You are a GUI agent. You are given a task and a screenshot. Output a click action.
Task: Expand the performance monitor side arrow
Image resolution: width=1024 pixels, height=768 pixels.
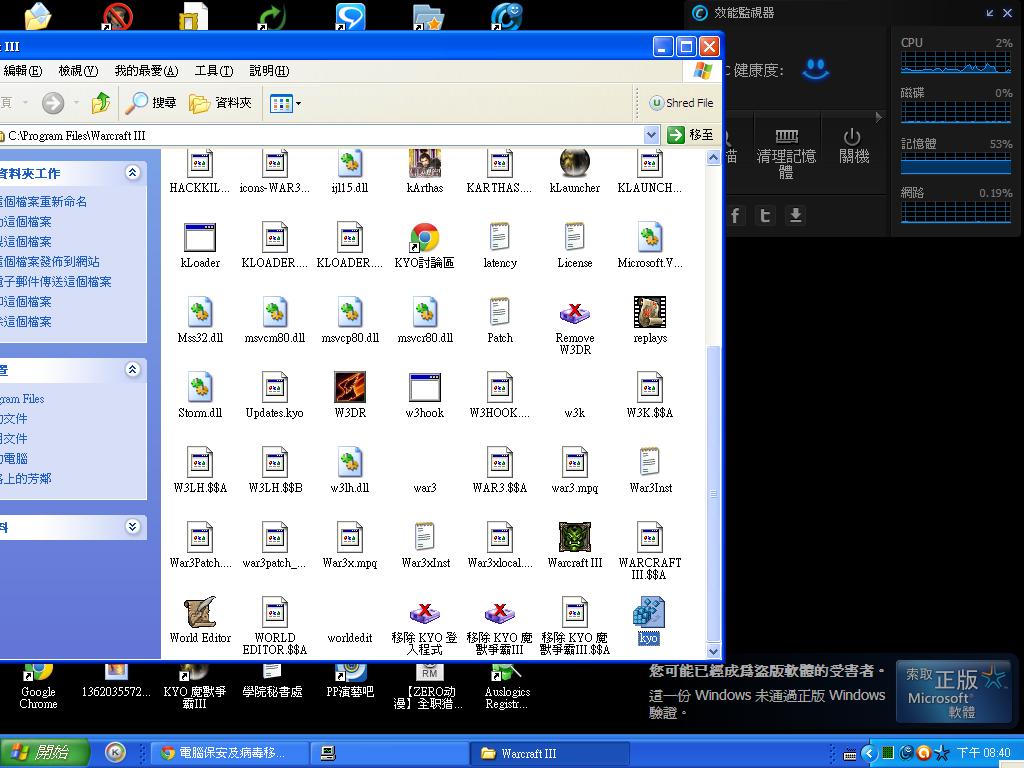878,117
